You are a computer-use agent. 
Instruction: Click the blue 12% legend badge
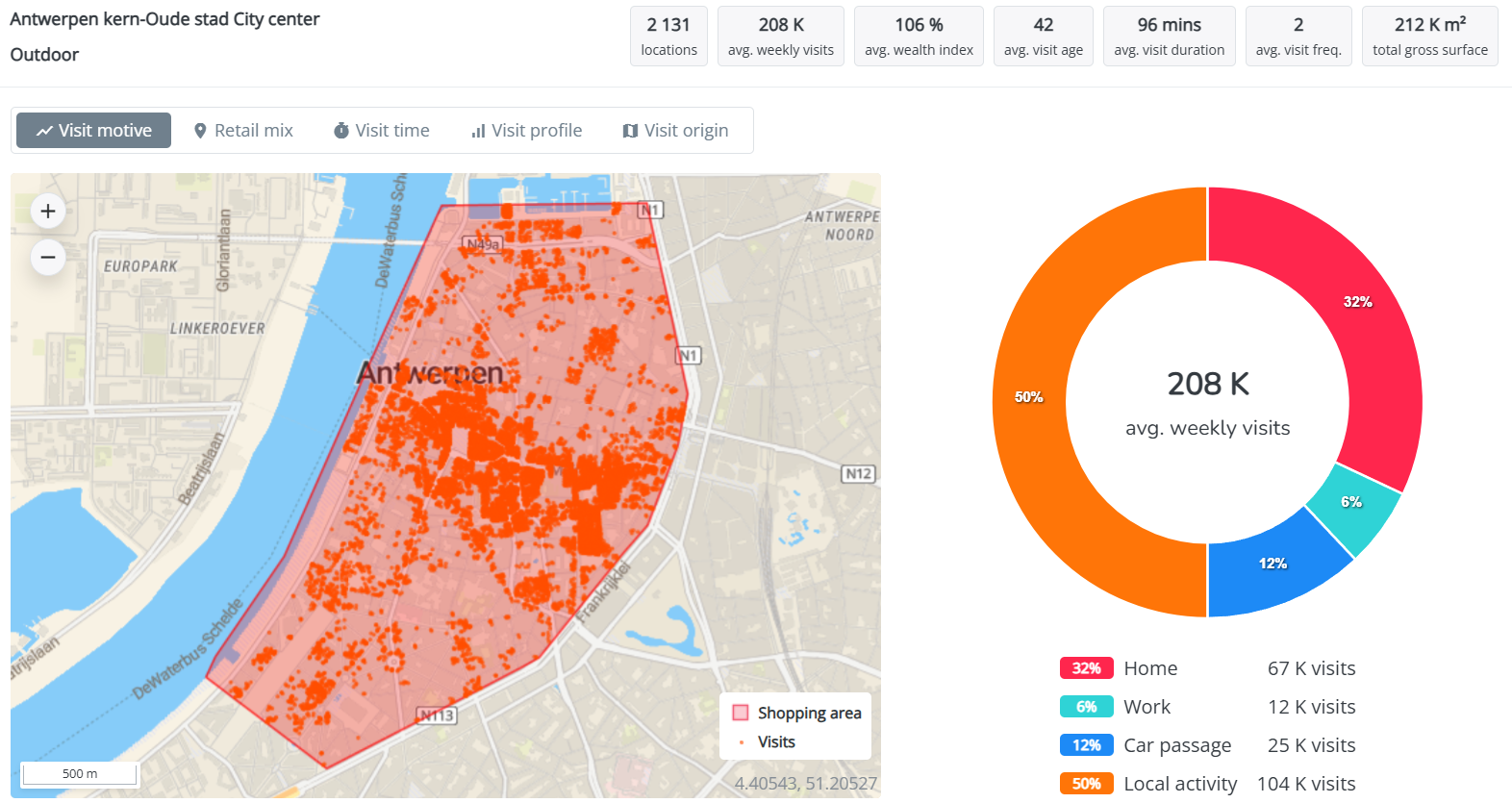point(1087,745)
